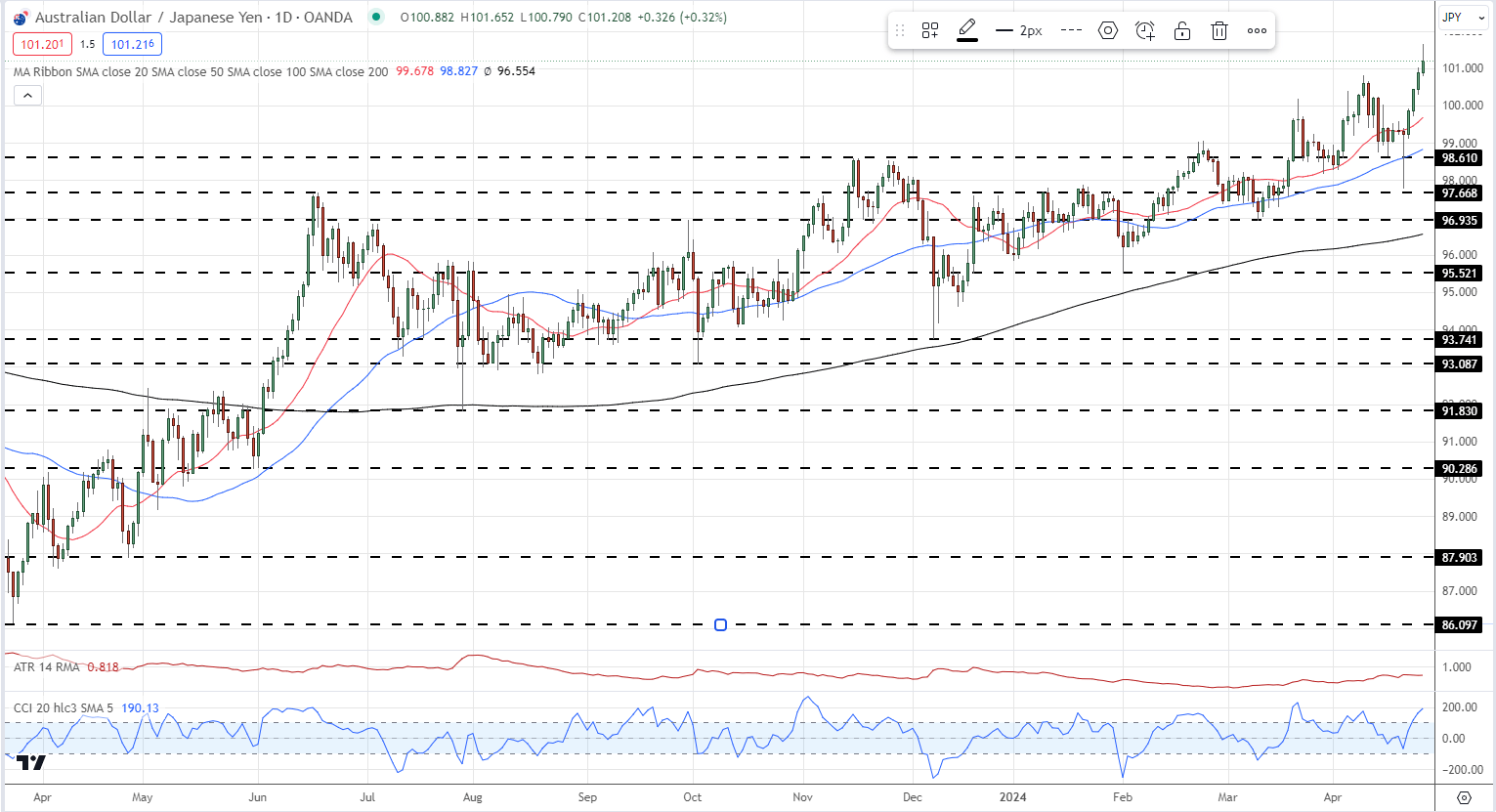This screenshot has width=1496, height=812.
Task: Click the Australian Dollar / Japanese Yen symbol title
Action: tap(193, 18)
